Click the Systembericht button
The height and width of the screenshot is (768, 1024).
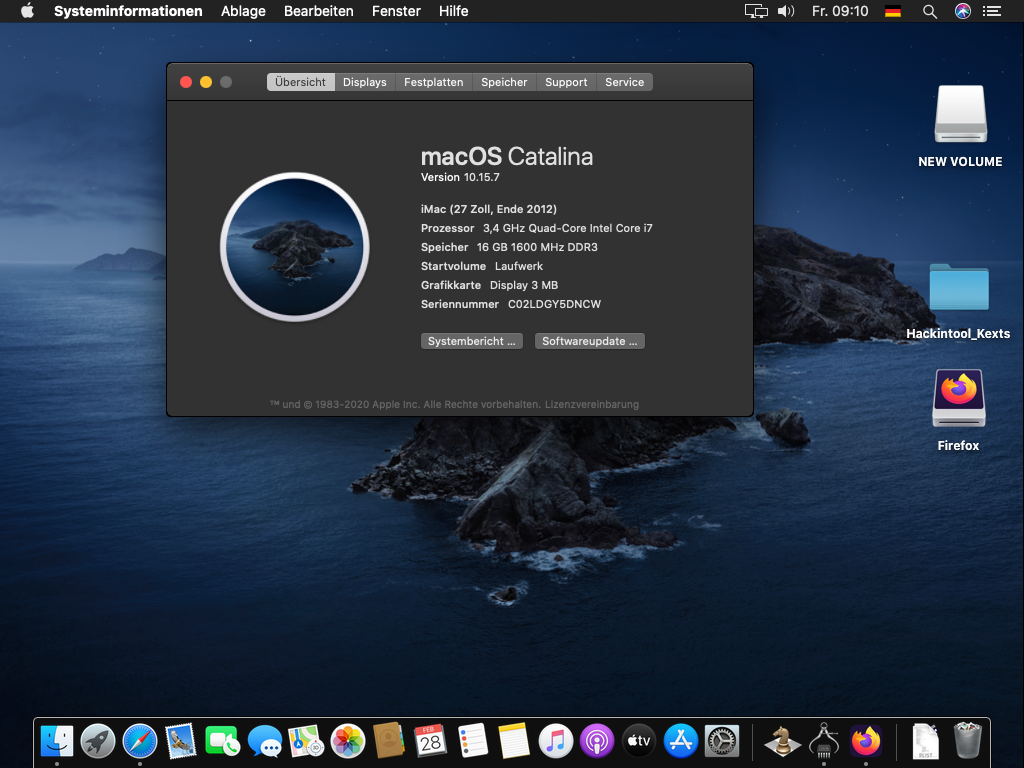pyautogui.click(x=472, y=341)
